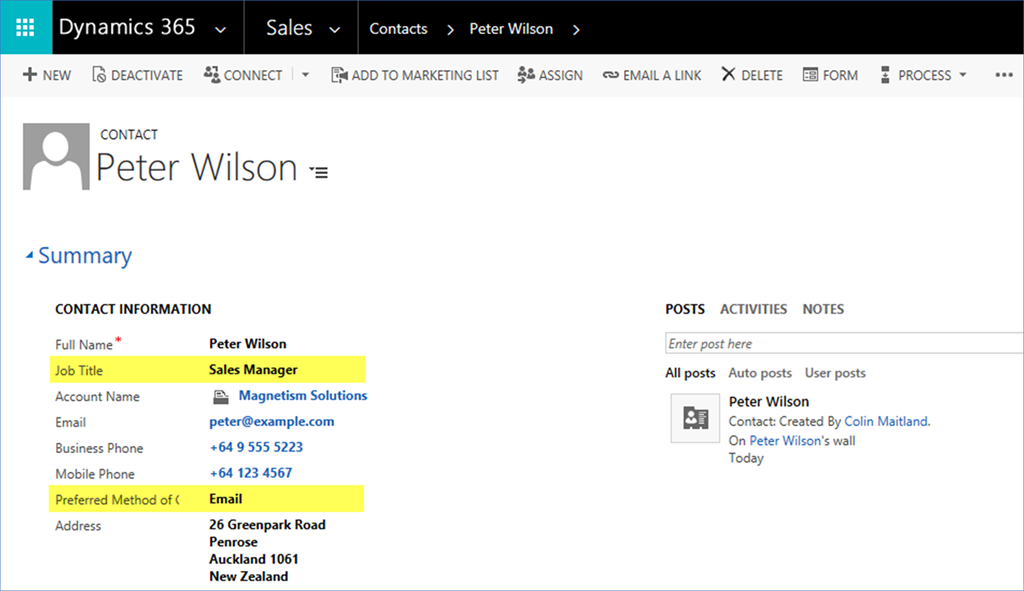Image resolution: width=1024 pixels, height=591 pixels.
Task: Click the ASSIGN command
Action: [x=550, y=75]
